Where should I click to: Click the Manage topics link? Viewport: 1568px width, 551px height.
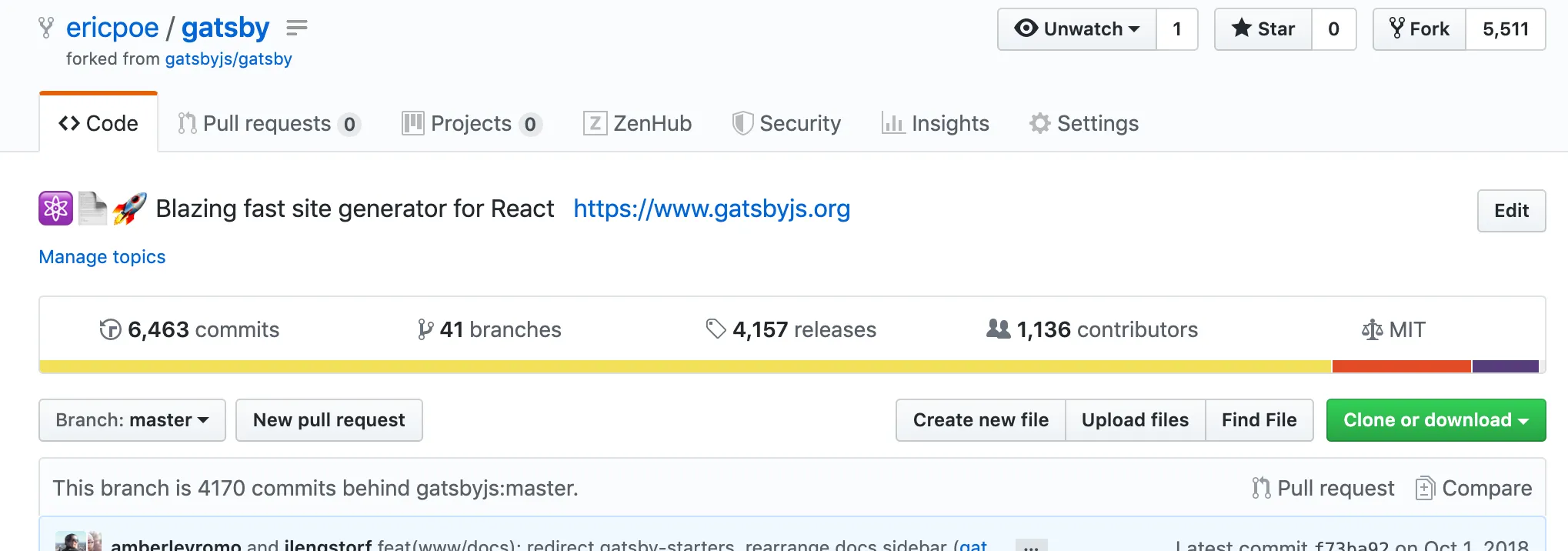tap(102, 257)
